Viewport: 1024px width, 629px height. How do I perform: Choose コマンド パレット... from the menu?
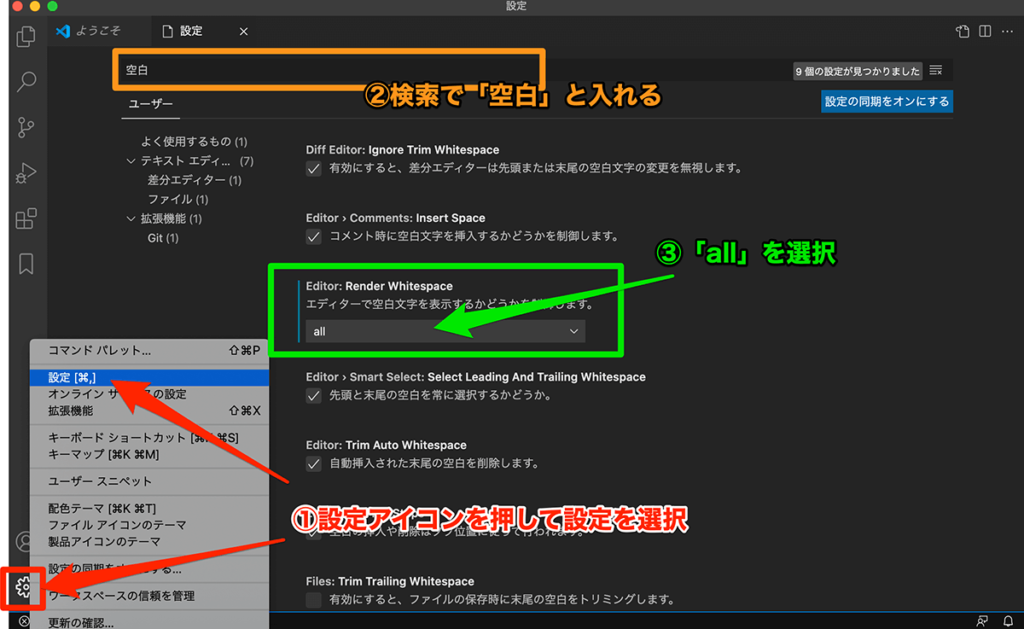(149, 351)
